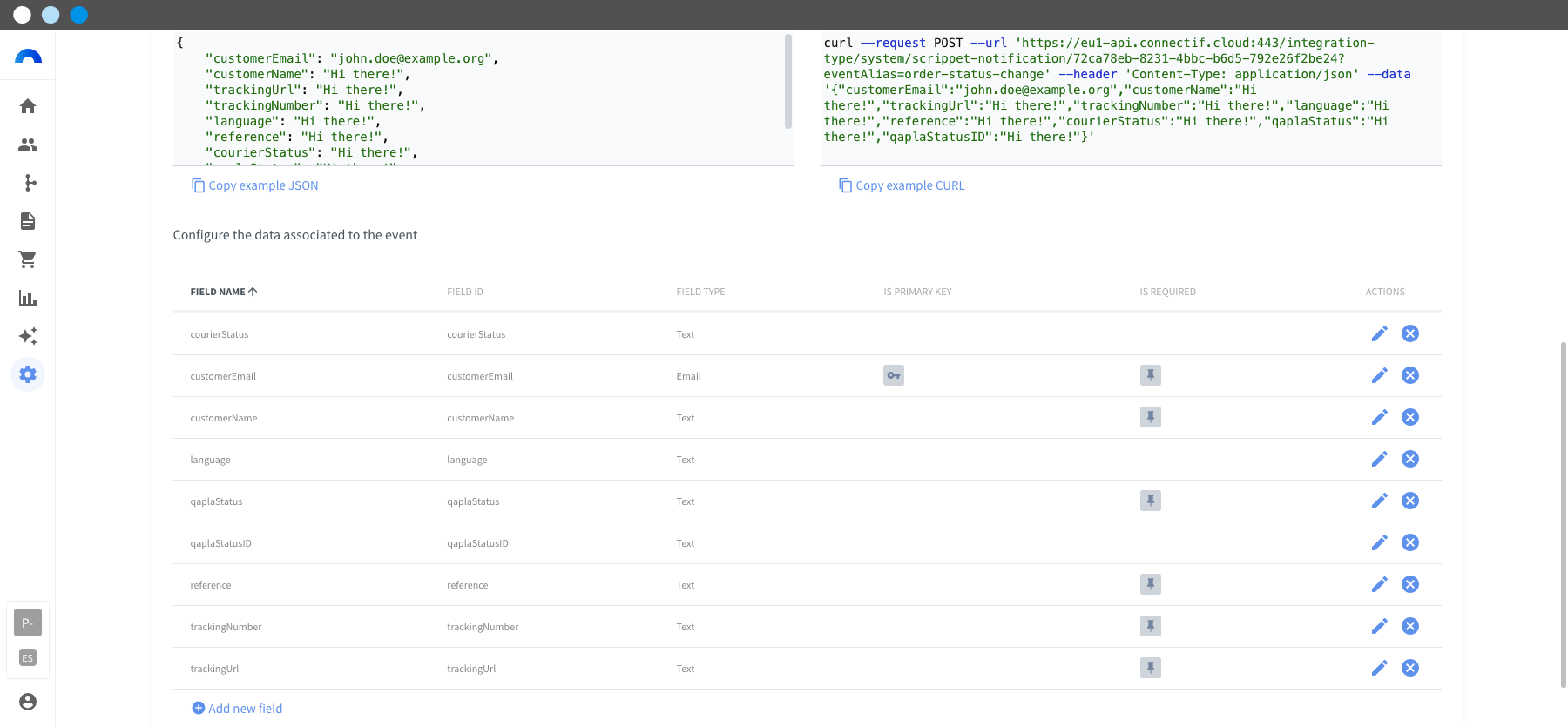Sort the table by Field ID column
Screen dimensions: 1568x727
pos(465,292)
